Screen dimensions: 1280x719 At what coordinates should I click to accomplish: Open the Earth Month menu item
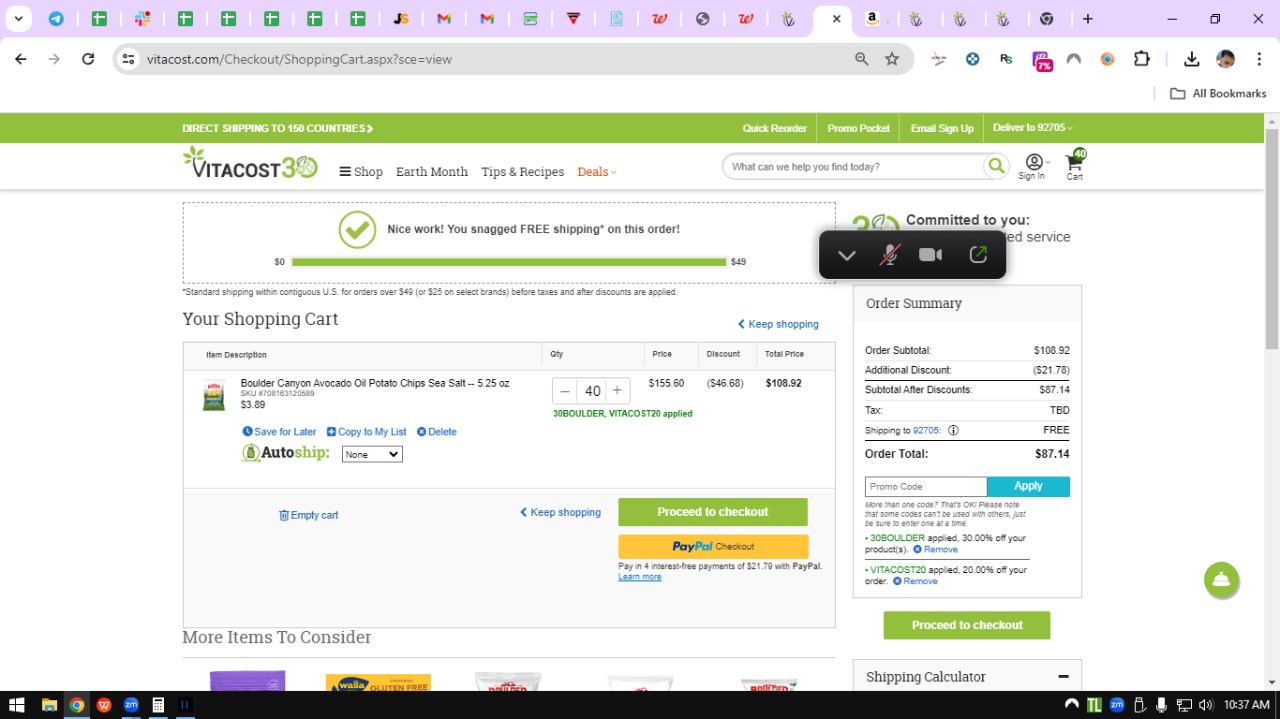point(432,172)
